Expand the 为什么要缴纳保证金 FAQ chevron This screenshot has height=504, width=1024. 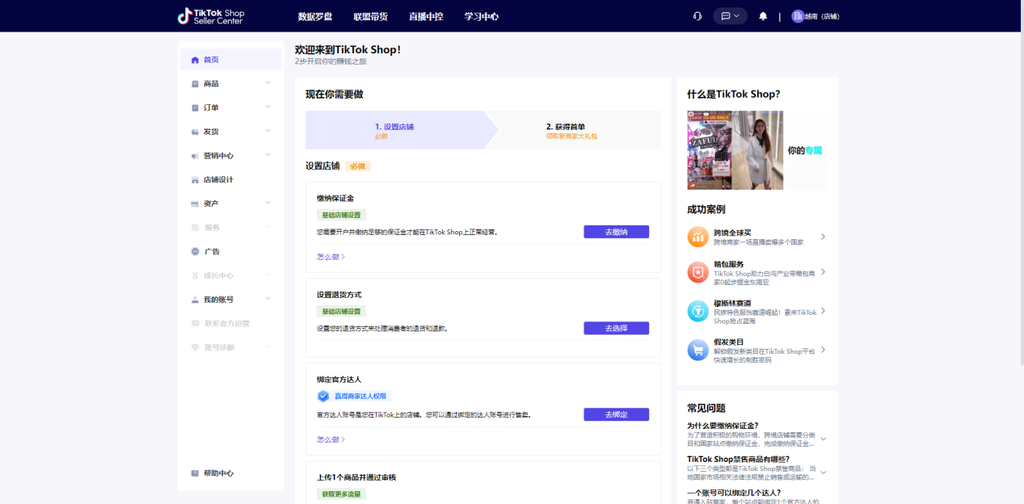[823, 439]
